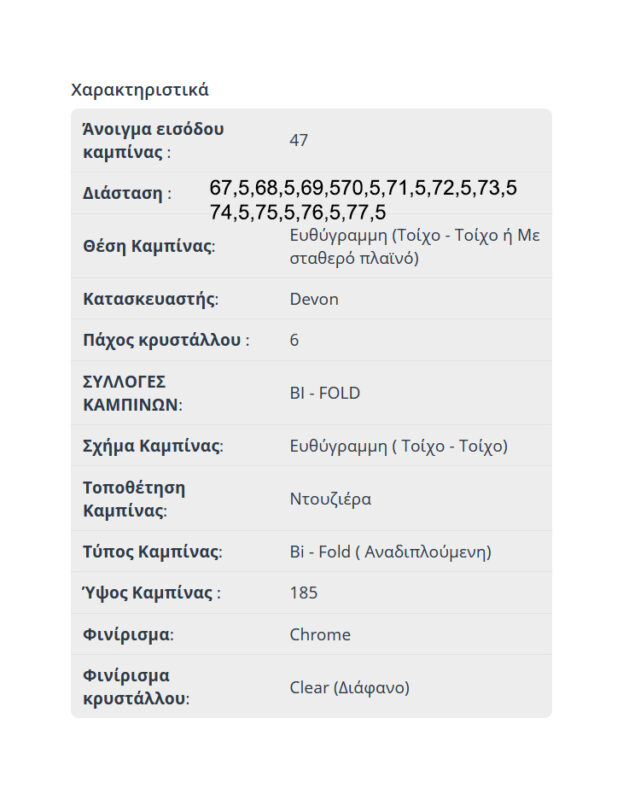Click the Σχήμα Καμπίνας label
The image size is (629, 800).
(152, 446)
